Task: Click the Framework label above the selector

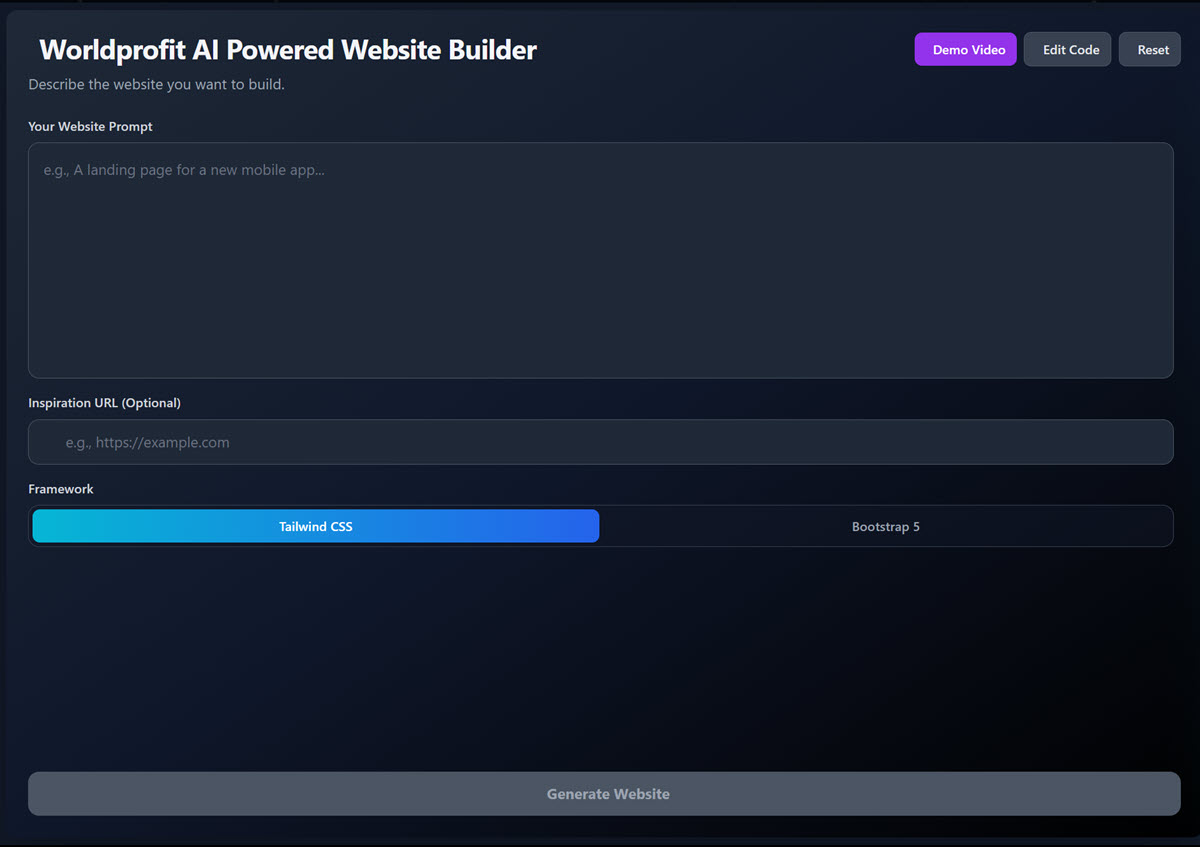Action: [61, 489]
